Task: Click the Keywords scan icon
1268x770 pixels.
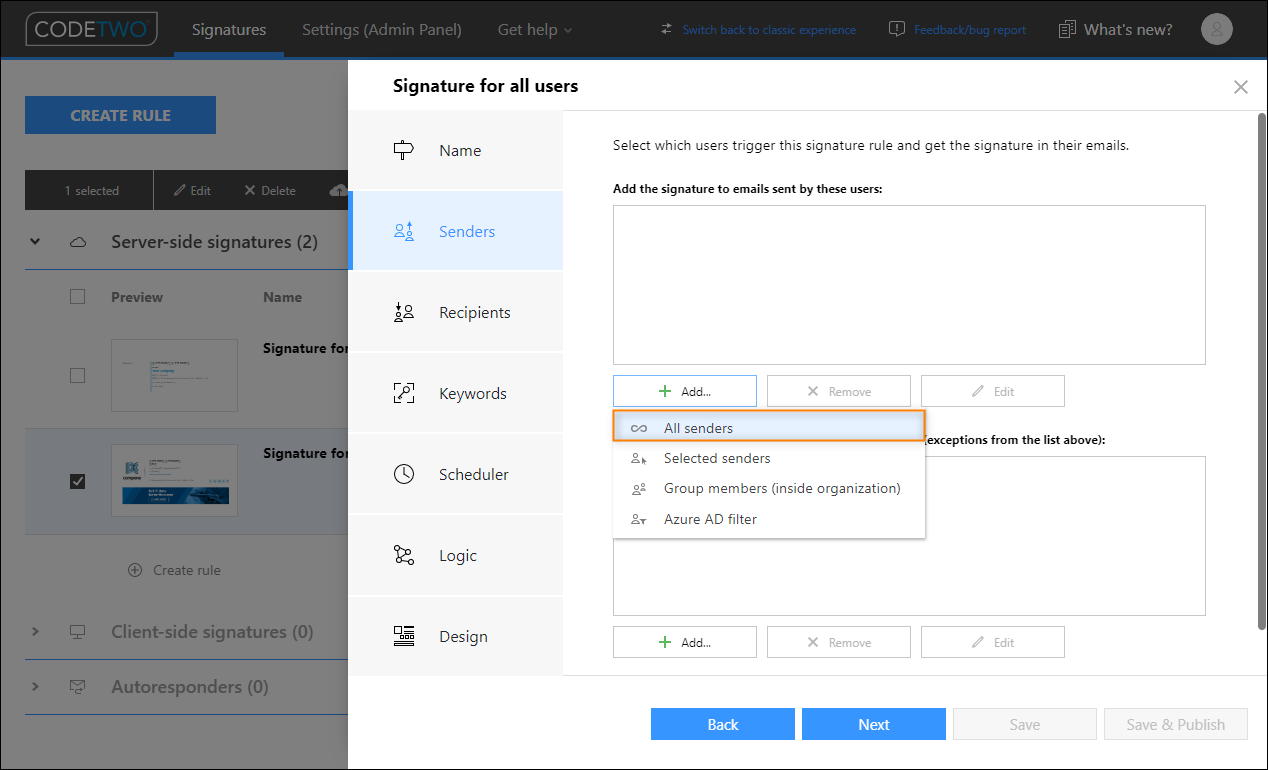Action: 404,394
